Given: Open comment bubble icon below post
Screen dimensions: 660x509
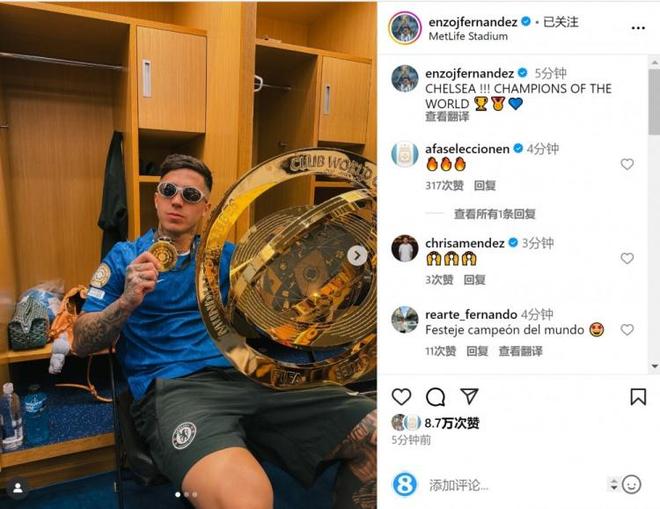Looking at the screenshot, I should pos(435,397).
